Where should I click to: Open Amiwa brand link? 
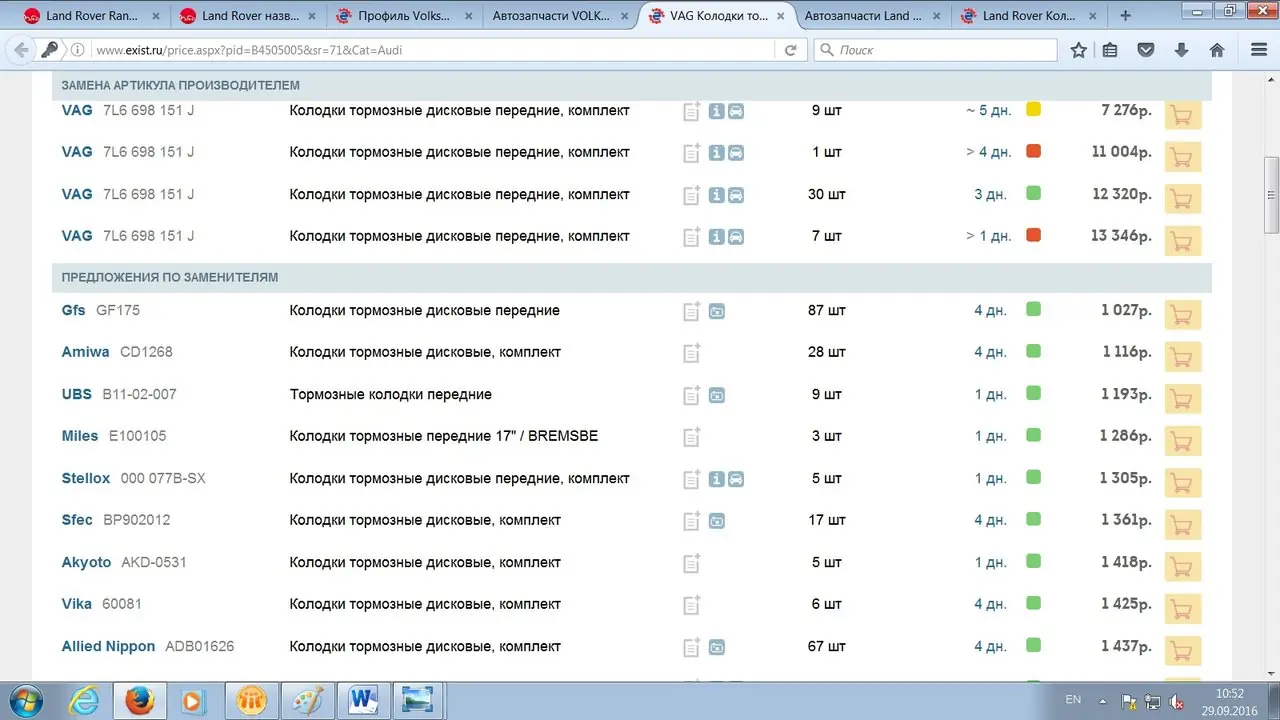(86, 352)
